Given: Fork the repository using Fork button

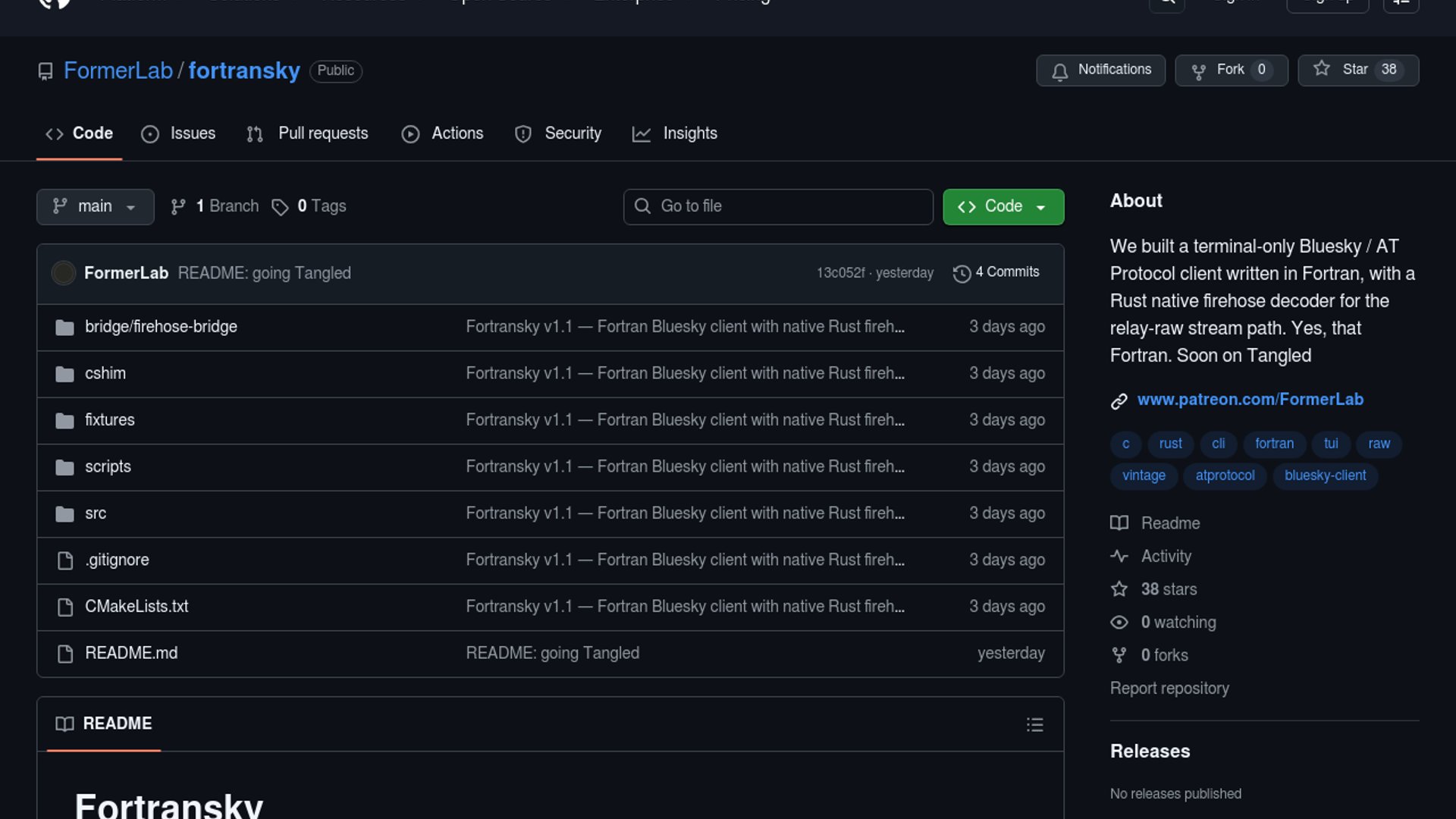Looking at the screenshot, I should coord(1231,70).
